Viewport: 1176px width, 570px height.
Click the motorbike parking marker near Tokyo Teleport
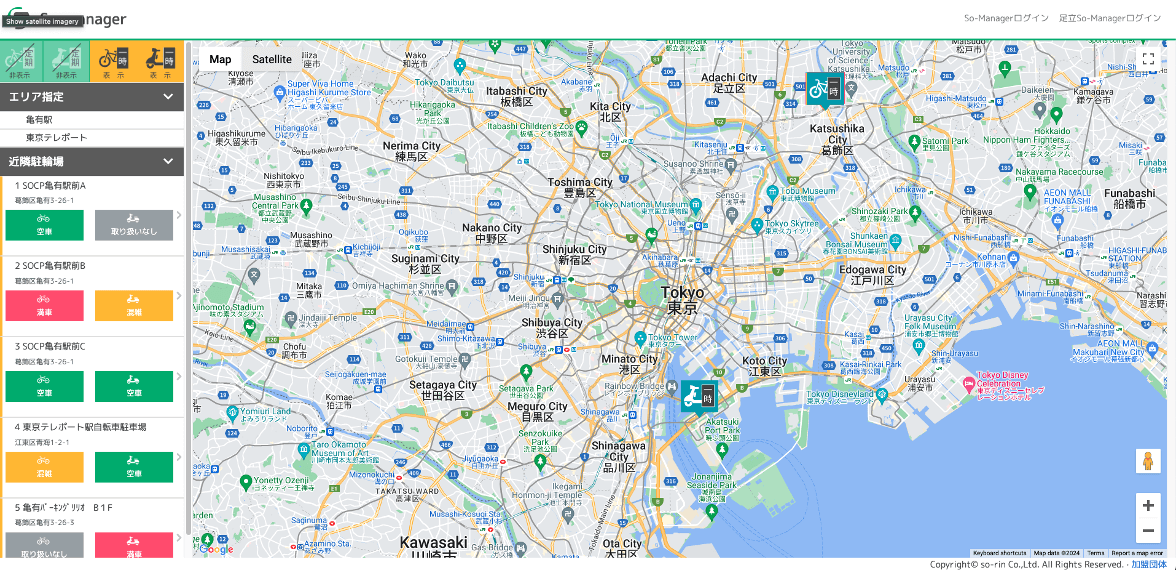(x=698, y=396)
